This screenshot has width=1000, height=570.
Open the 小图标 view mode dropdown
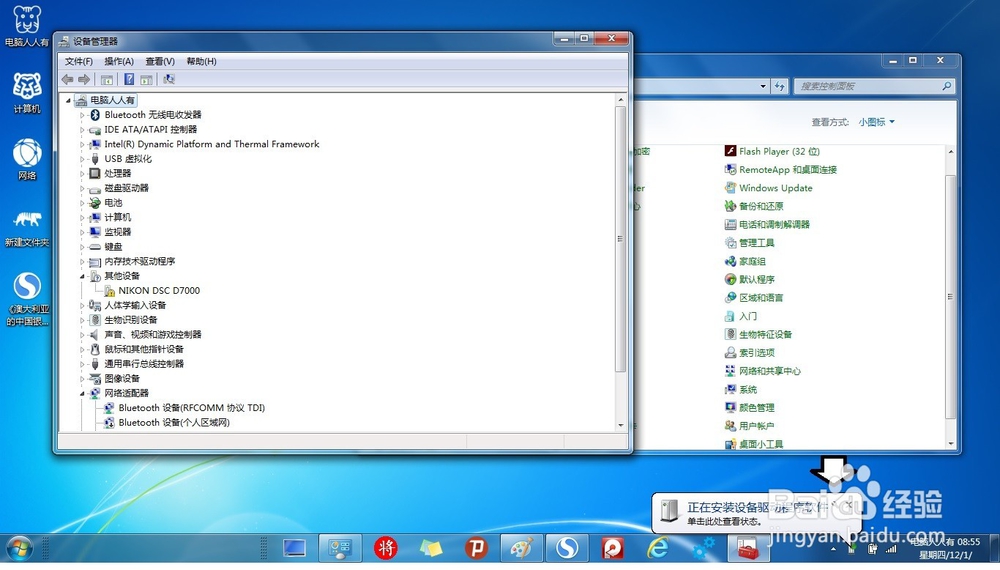(x=876, y=122)
